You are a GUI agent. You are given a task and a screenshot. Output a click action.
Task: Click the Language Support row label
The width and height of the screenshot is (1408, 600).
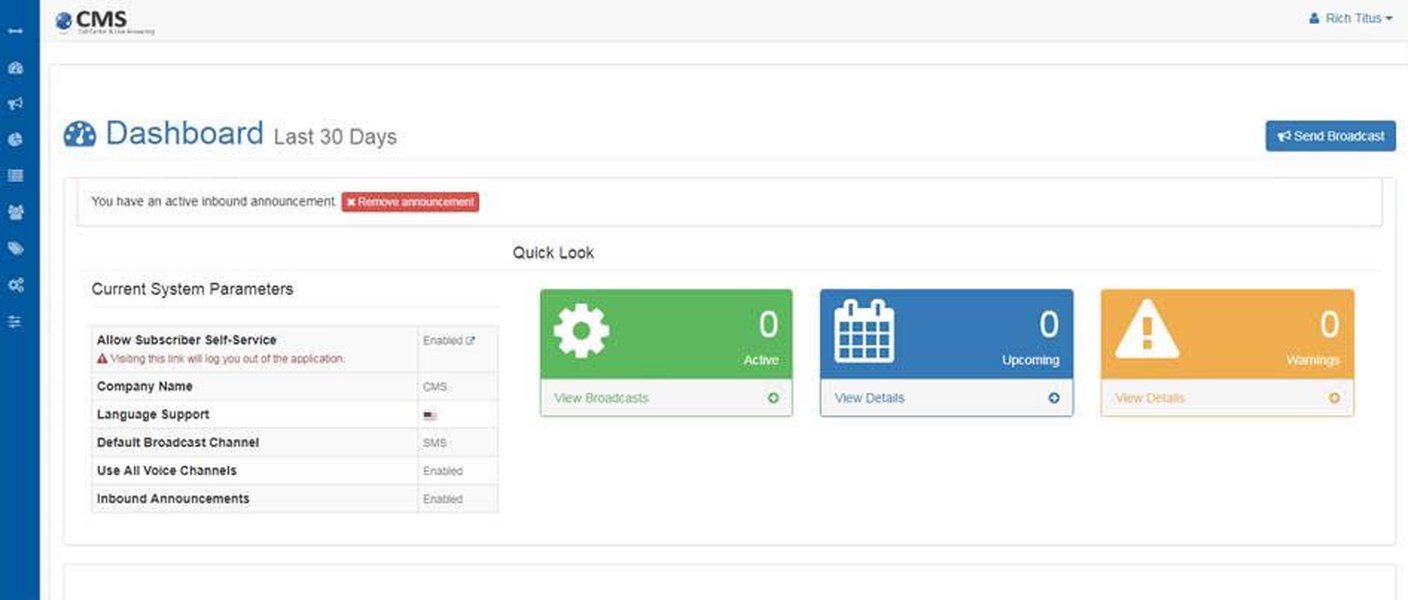tap(153, 414)
